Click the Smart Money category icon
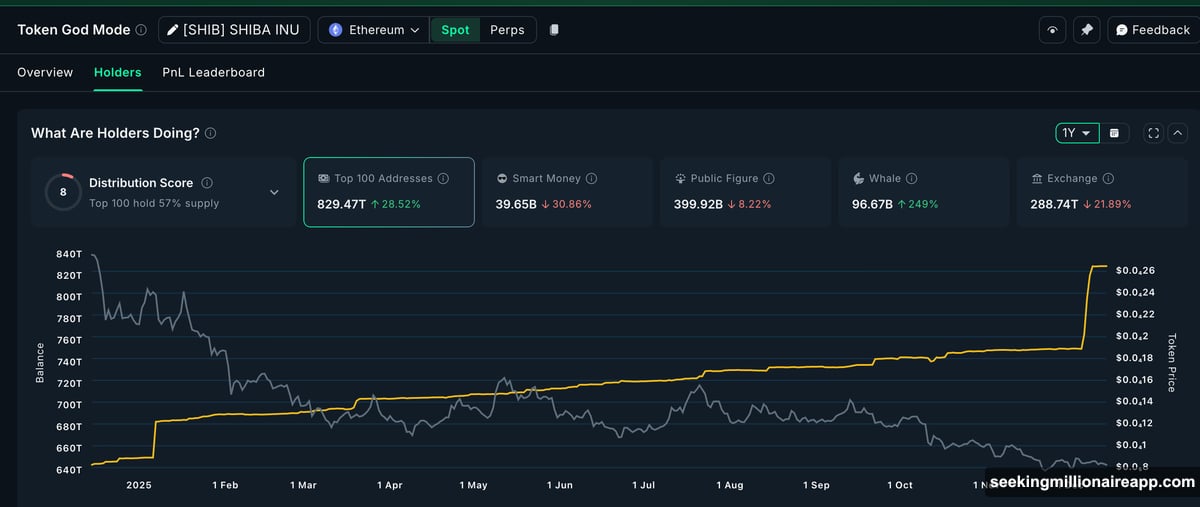 502,178
